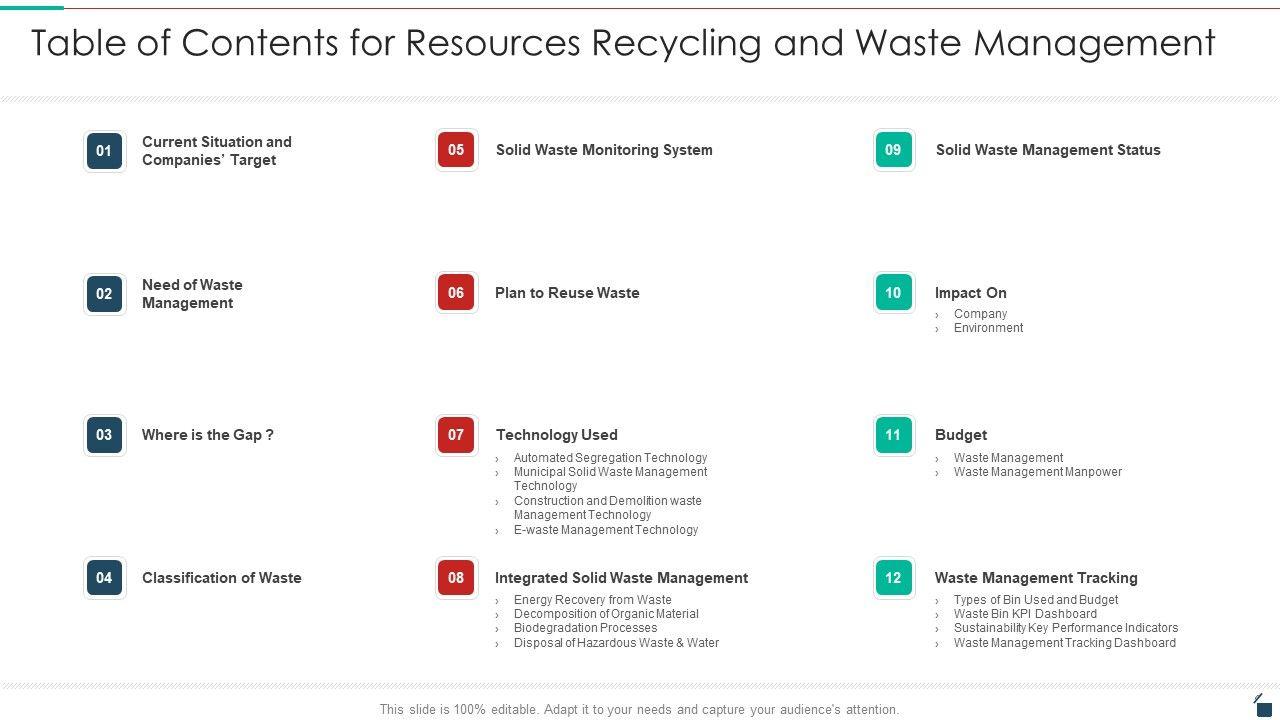The image size is (1280, 720).
Task: Select the Waste Bin KPI Dashboard bullet
Action: (1025, 614)
